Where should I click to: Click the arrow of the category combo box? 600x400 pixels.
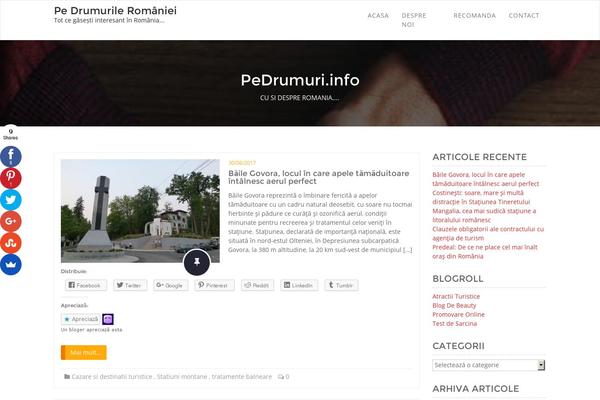(x=541, y=365)
